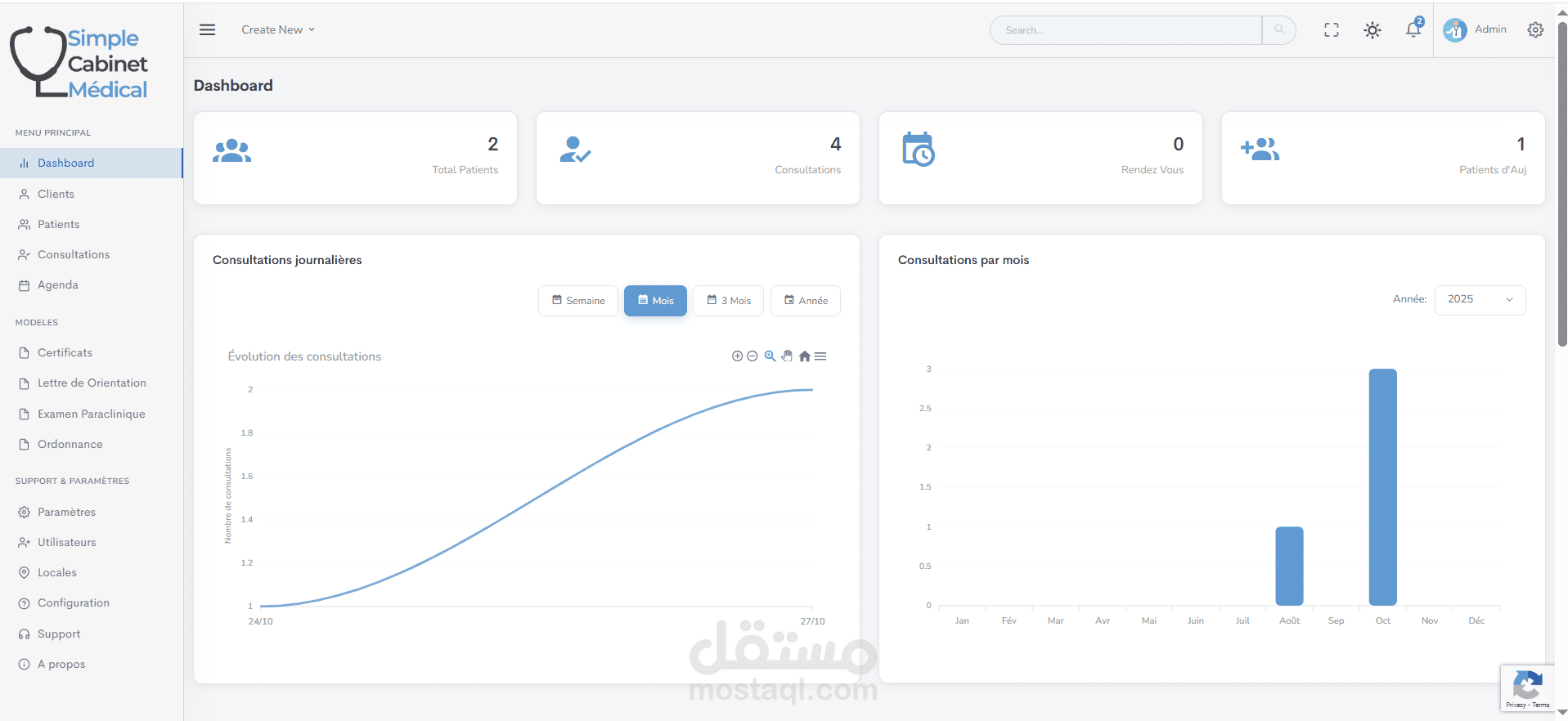Click the Oct bar in chart
Viewport: 1568px width, 721px height.
pyautogui.click(x=1382, y=487)
